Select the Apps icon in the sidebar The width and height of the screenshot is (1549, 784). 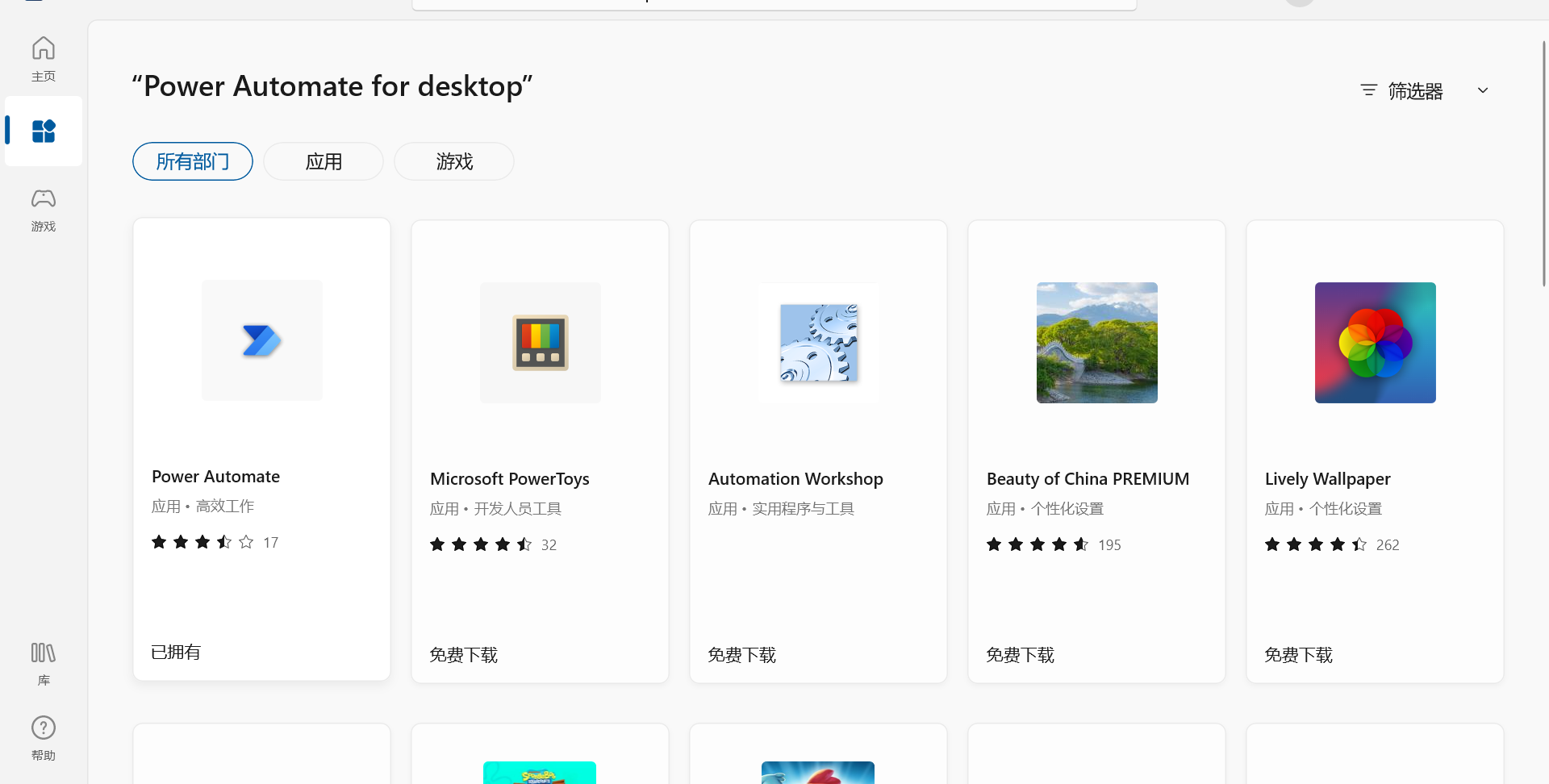coord(43,131)
